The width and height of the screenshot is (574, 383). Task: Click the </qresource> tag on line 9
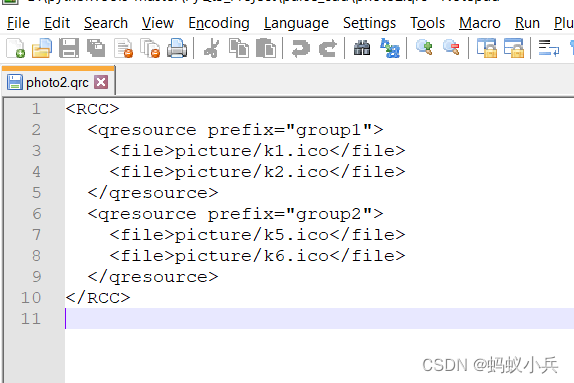153,277
